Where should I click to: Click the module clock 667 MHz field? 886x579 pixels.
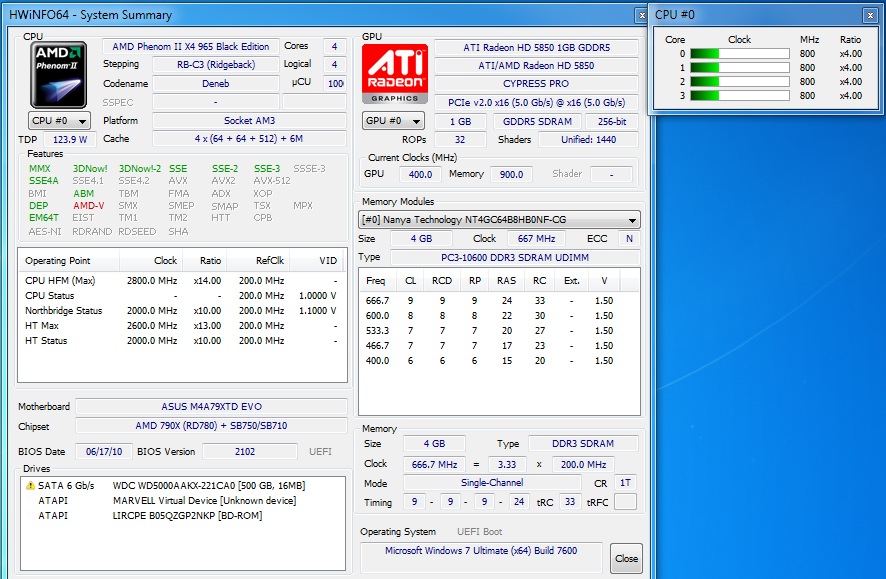point(536,238)
